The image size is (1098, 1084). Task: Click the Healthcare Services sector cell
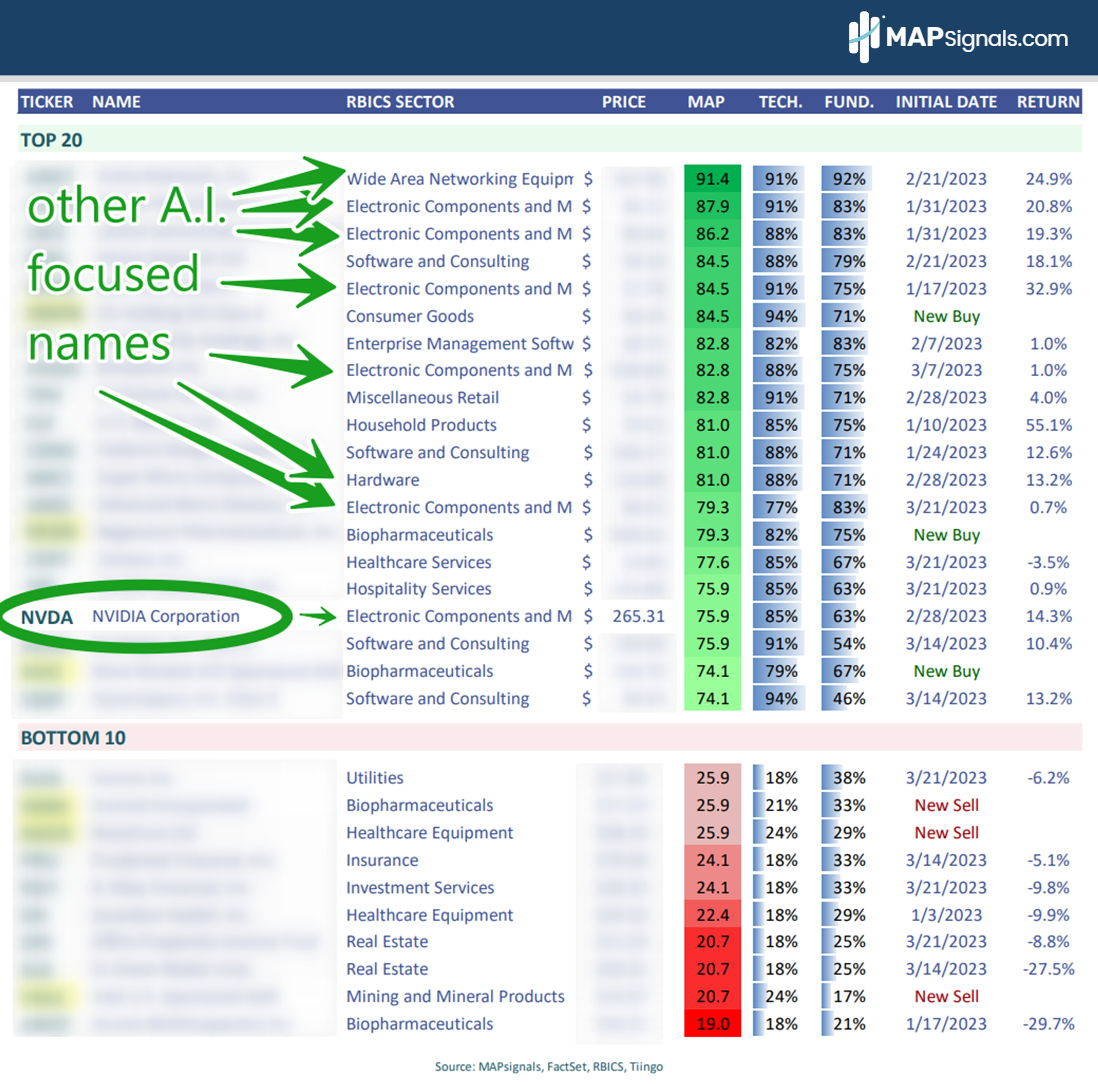[419, 562]
